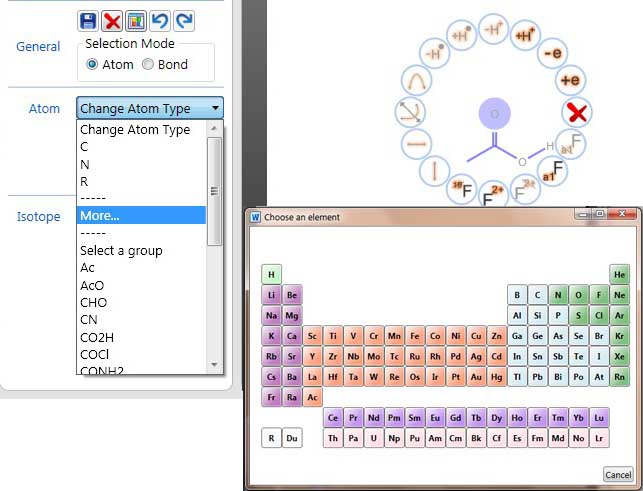643x491 pixels.
Task: Click the isotope 18F radial button
Action: pos(462,189)
